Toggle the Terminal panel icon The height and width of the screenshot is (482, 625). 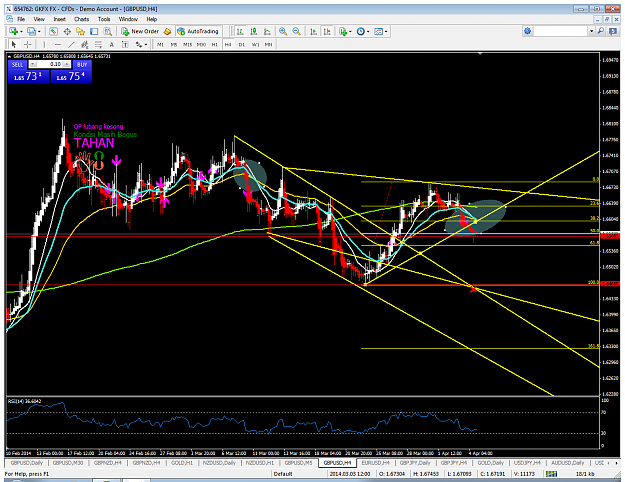coord(94,31)
